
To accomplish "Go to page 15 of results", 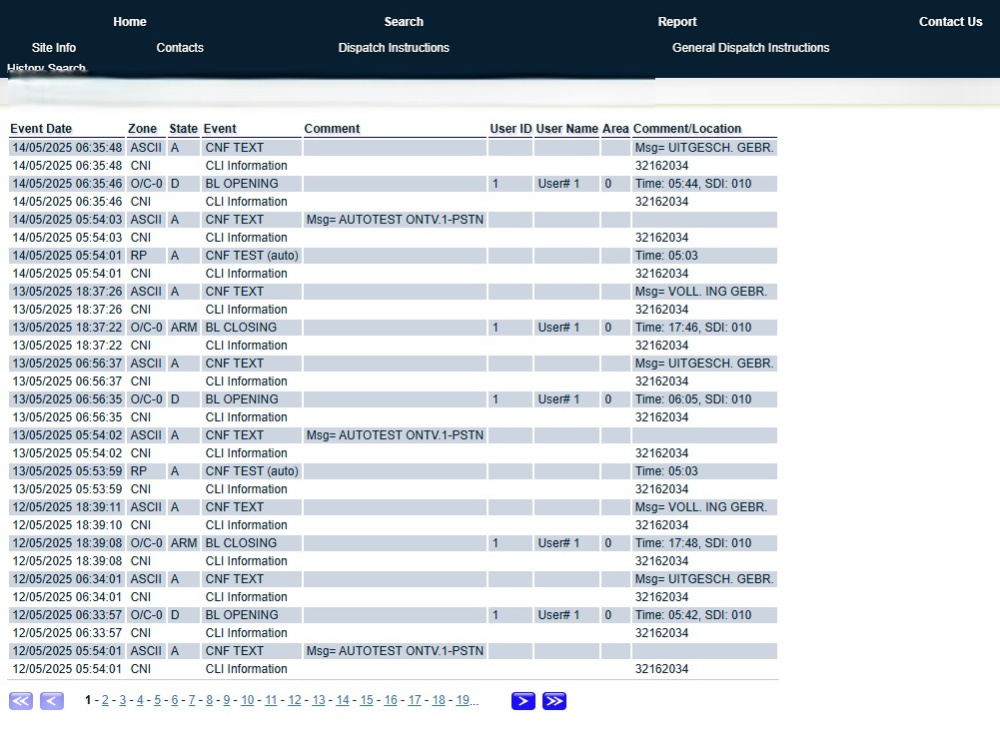I will coord(367,700).
